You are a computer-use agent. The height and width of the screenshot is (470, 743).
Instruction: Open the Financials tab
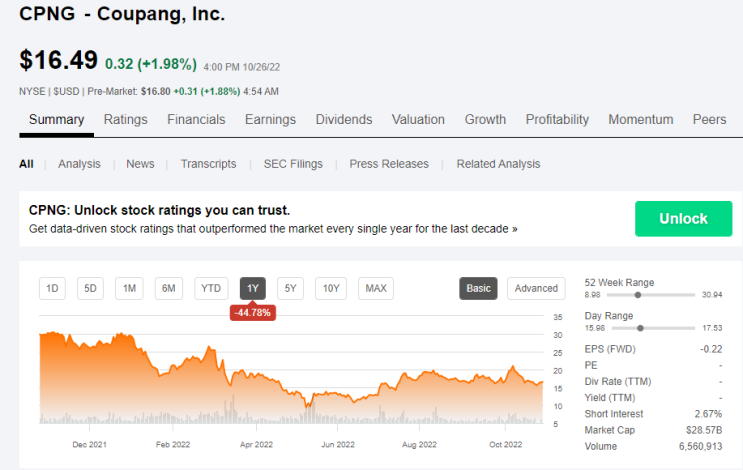(x=196, y=119)
